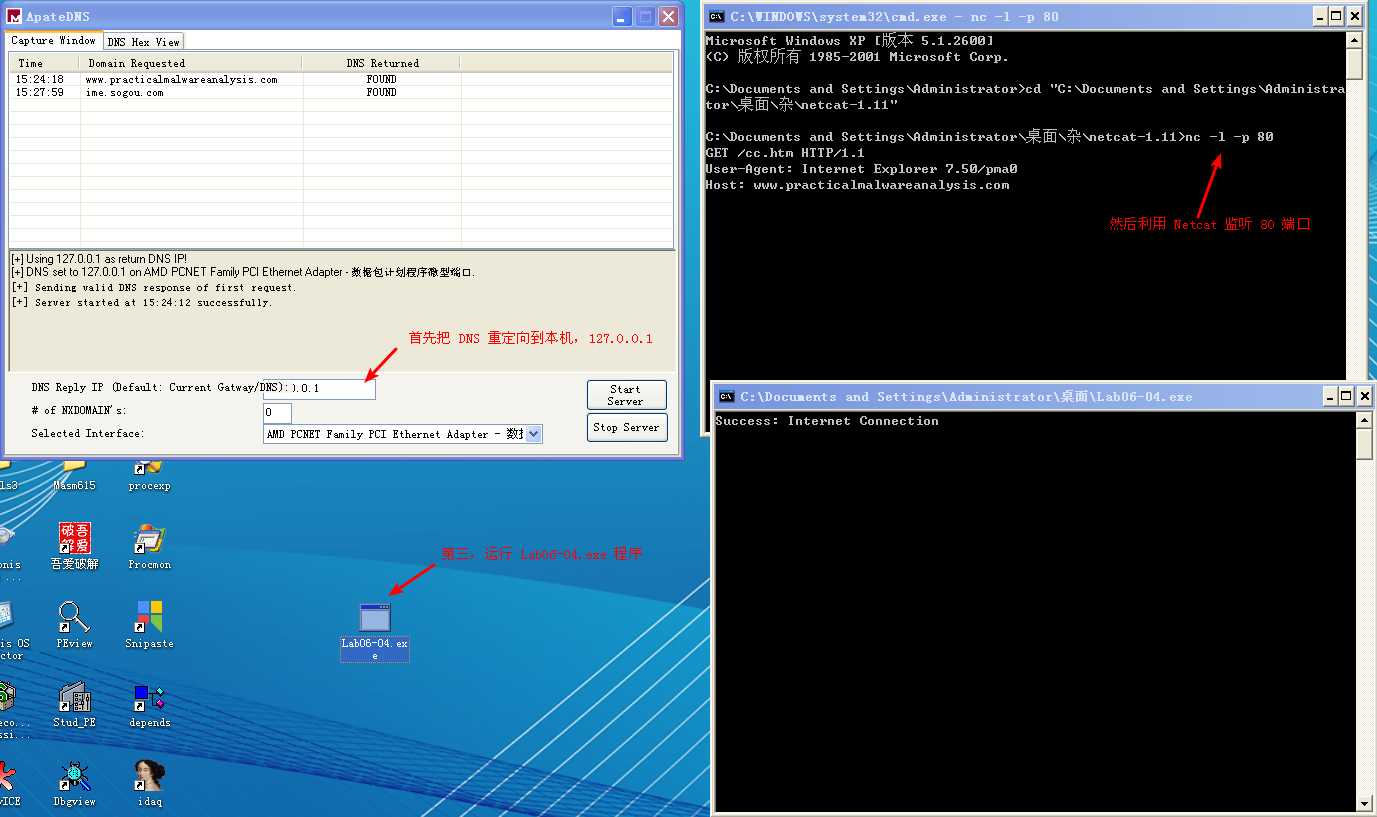Open the Masm615 folder icon

pyautogui.click(x=74, y=473)
